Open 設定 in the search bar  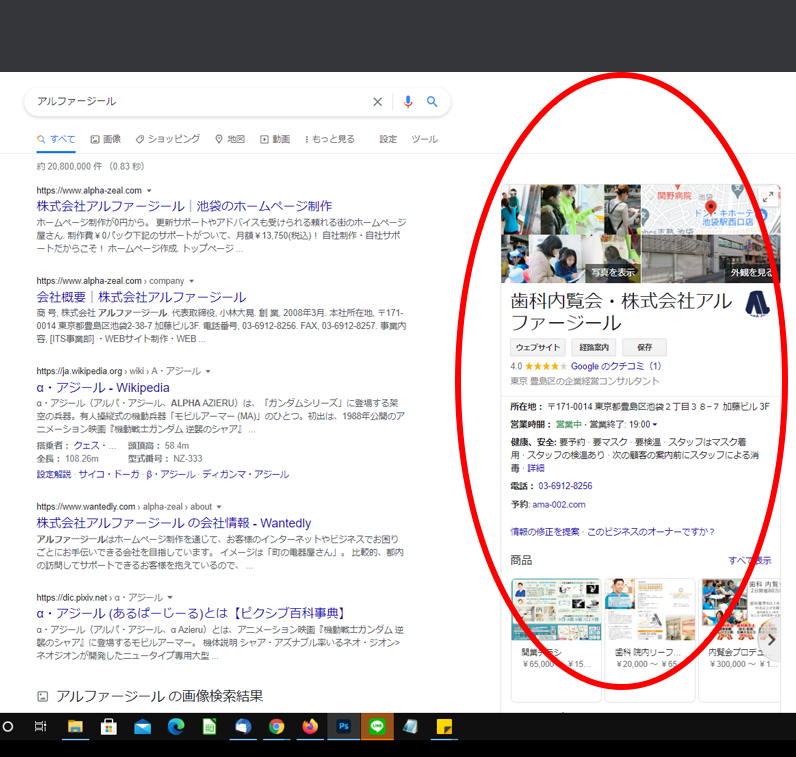click(388, 139)
